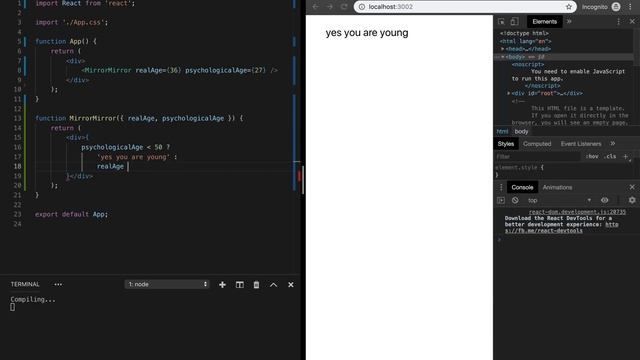Click the doctype html line in Elements
The height and width of the screenshot is (360, 640).
coord(524,33)
